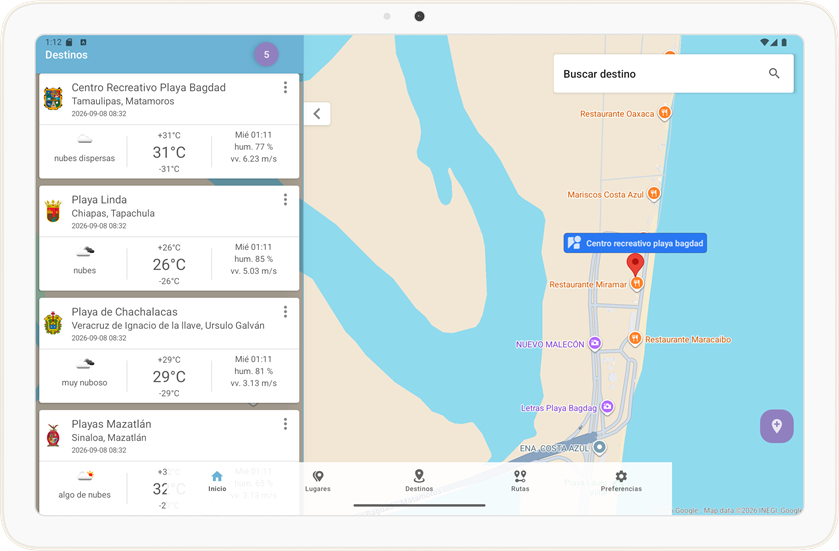Tap the Mariscos Costa Azul restaurant marker
Screen dimensions: 839x551
point(653,194)
